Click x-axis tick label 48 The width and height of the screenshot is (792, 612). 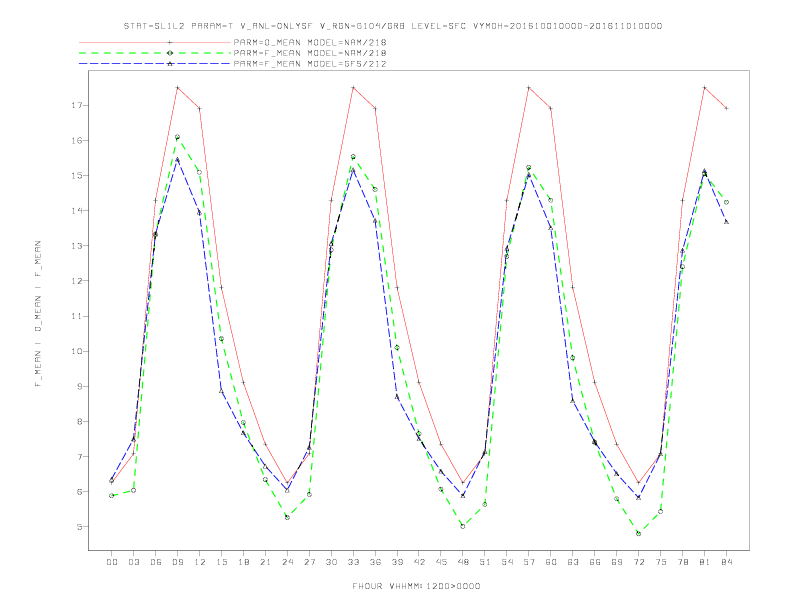(x=463, y=562)
